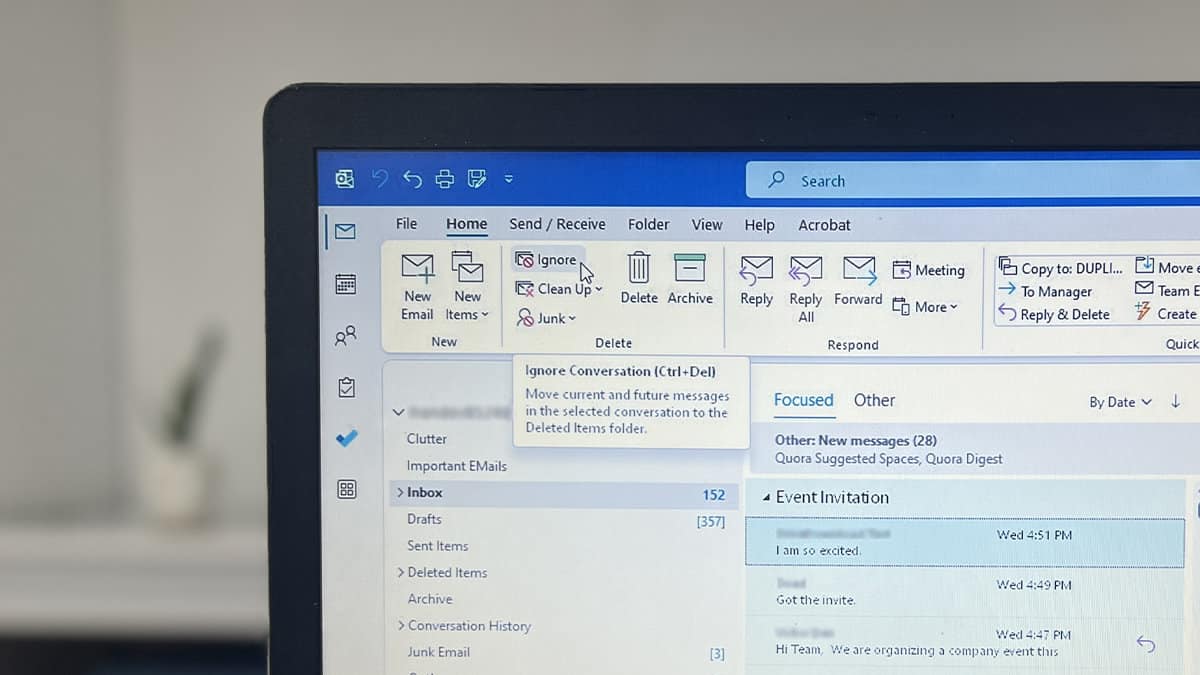Image resolution: width=1200 pixels, height=675 pixels.
Task: Click the File menu
Action: click(x=406, y=224)
